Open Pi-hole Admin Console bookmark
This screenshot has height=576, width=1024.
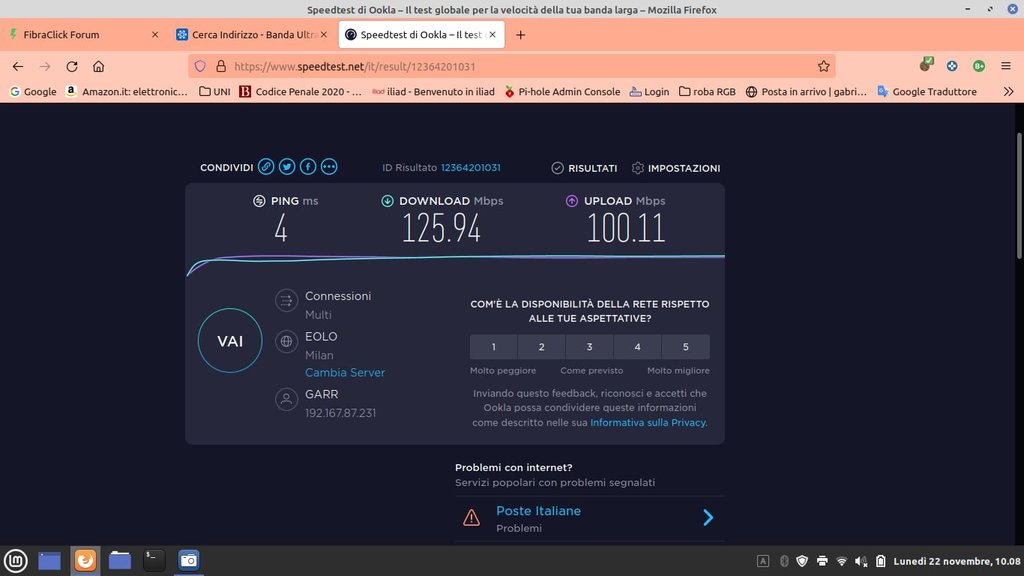562,91
